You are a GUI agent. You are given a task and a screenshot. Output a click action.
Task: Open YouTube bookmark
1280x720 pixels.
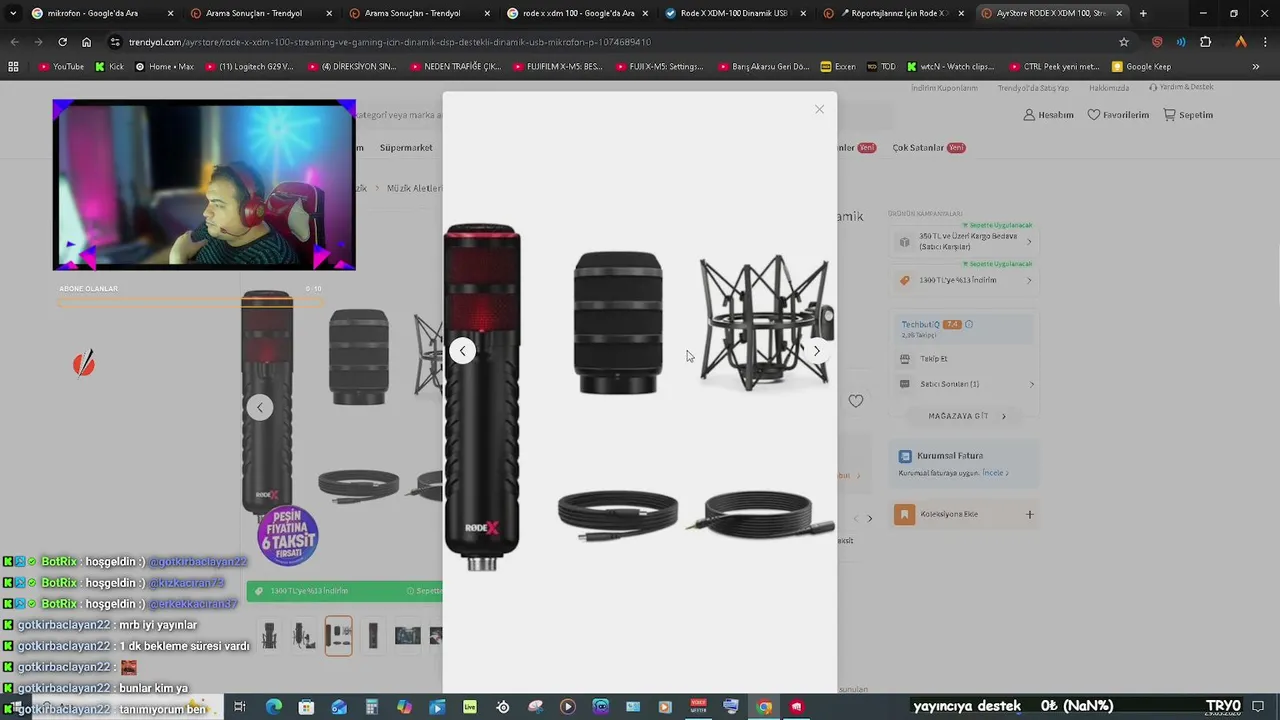point(61,67)
